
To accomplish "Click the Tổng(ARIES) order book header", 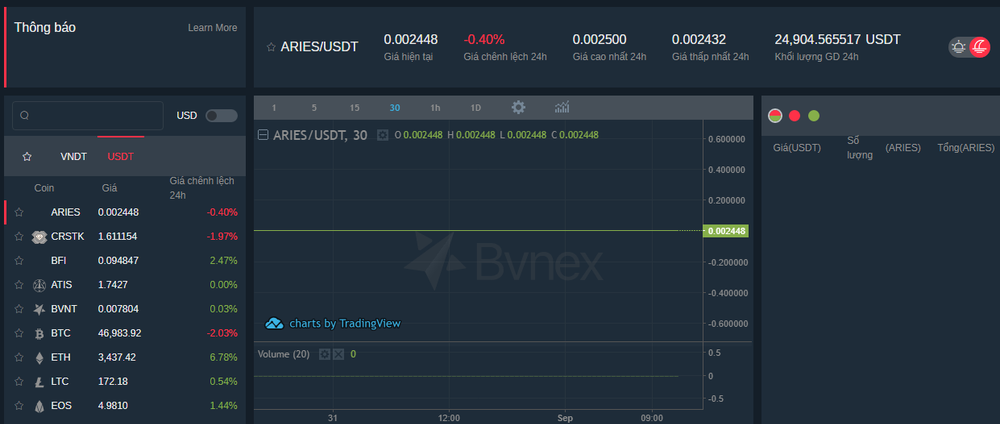I will tap(966, 148).
